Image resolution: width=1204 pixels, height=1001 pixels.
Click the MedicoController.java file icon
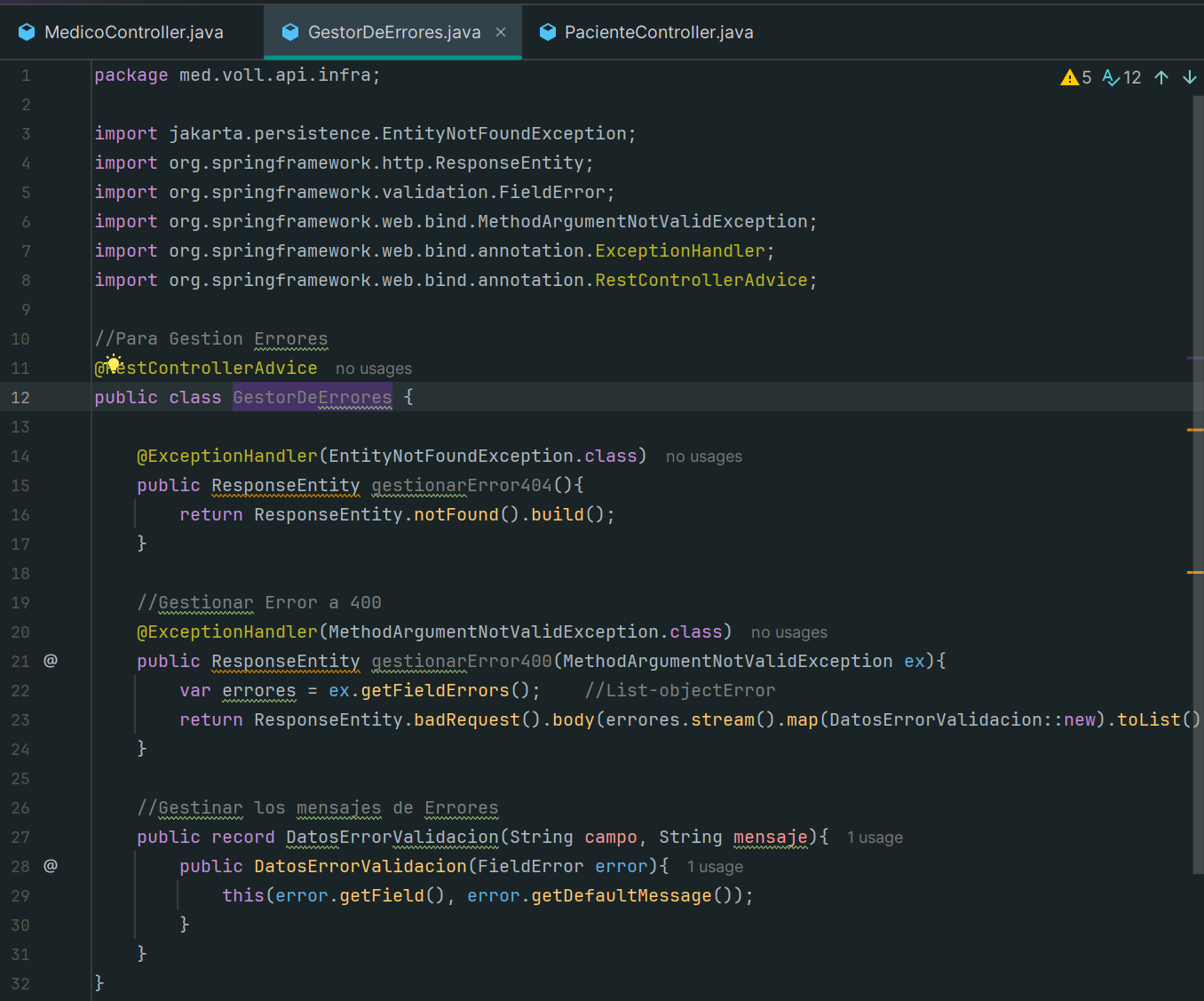click(x=27, y=32)
